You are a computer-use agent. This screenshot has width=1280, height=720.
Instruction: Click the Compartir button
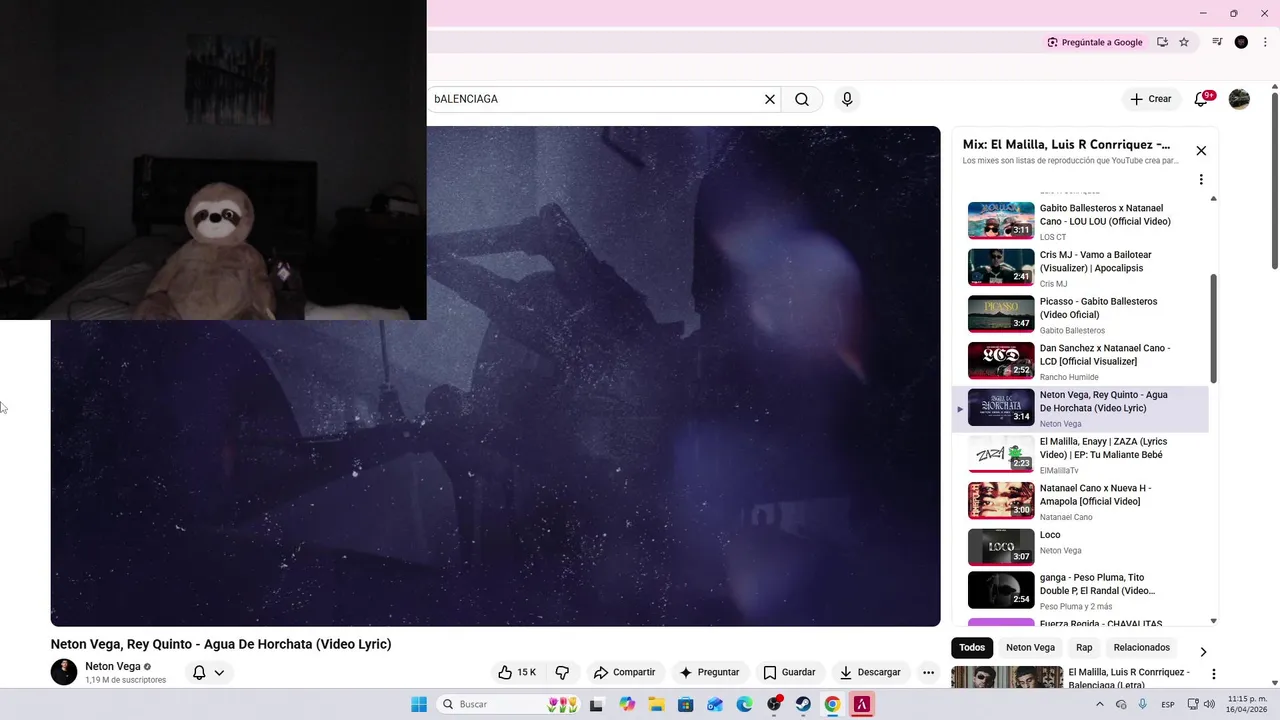624,672
